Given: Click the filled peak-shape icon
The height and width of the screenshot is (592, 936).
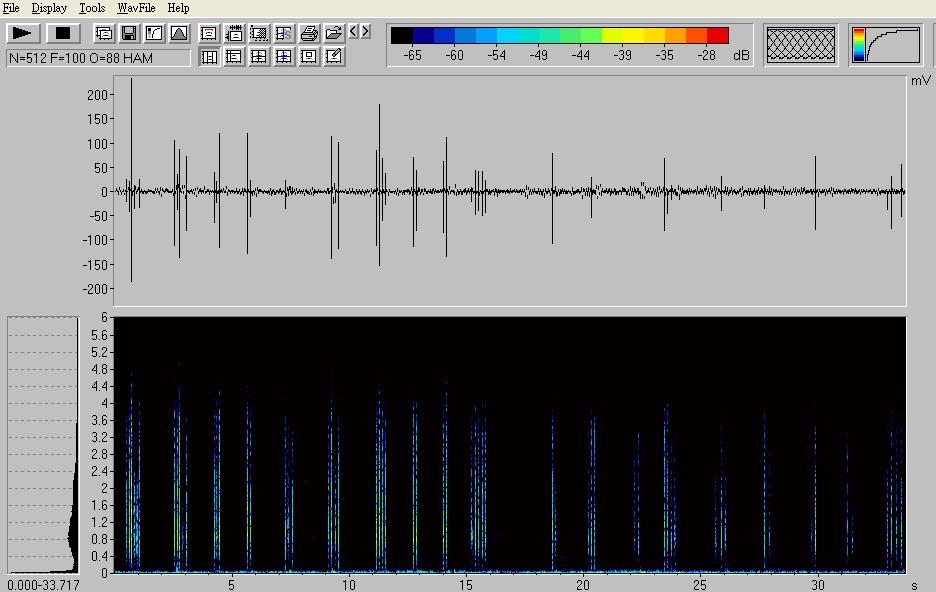Looking at the screenshot, I should click(179, 33).
